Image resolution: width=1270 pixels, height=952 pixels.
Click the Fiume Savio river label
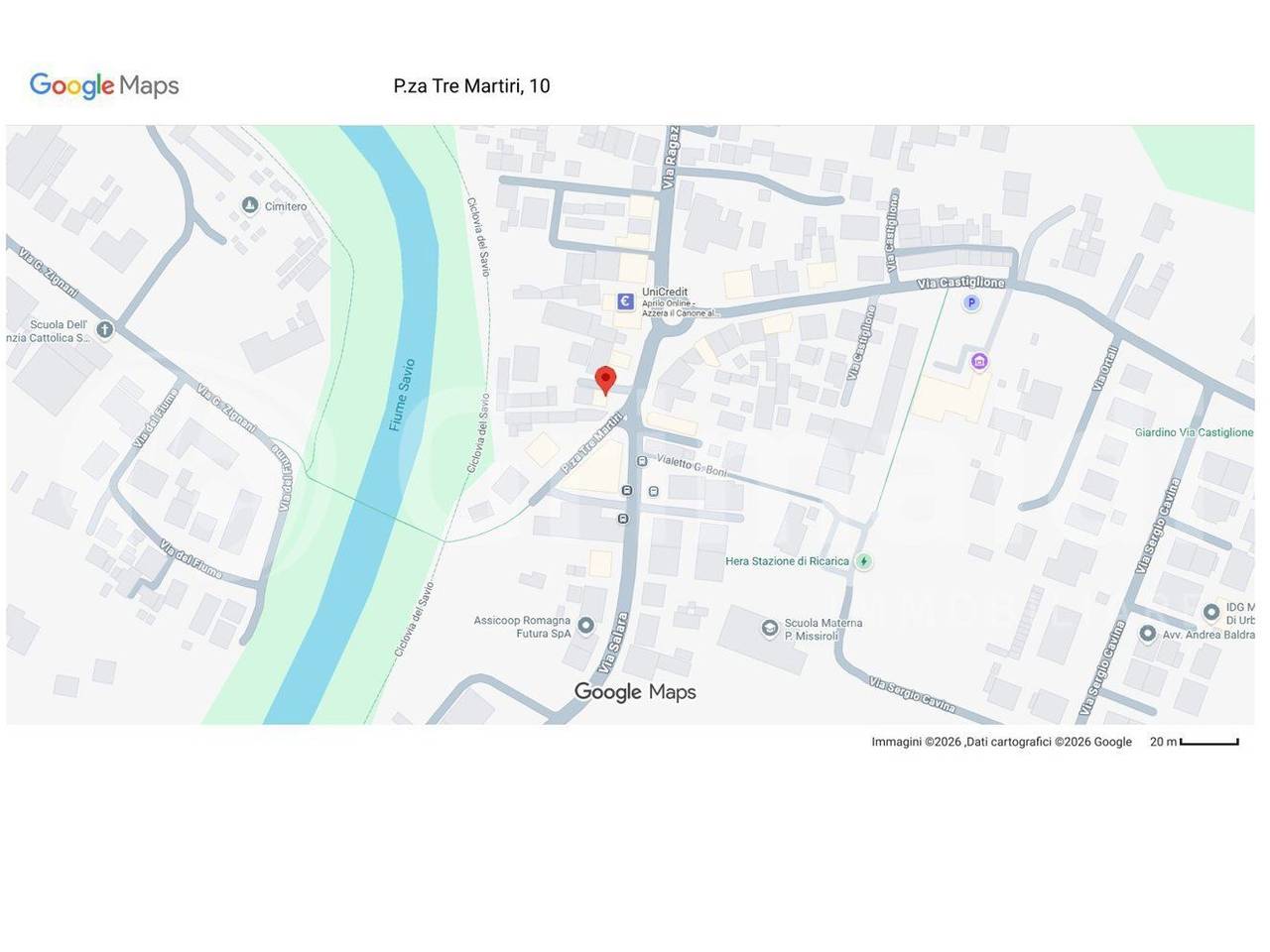402,395
